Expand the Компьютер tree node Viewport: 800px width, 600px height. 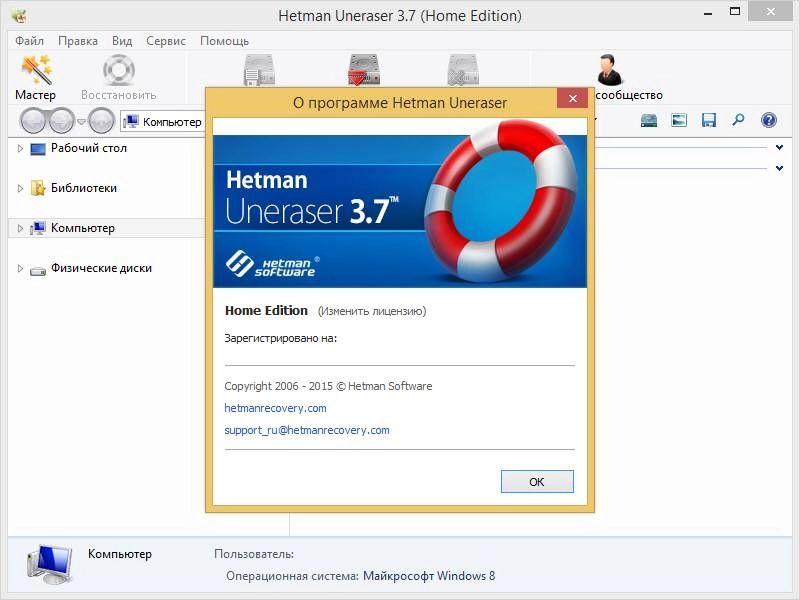pyautogui.click(x=20, y=228)
